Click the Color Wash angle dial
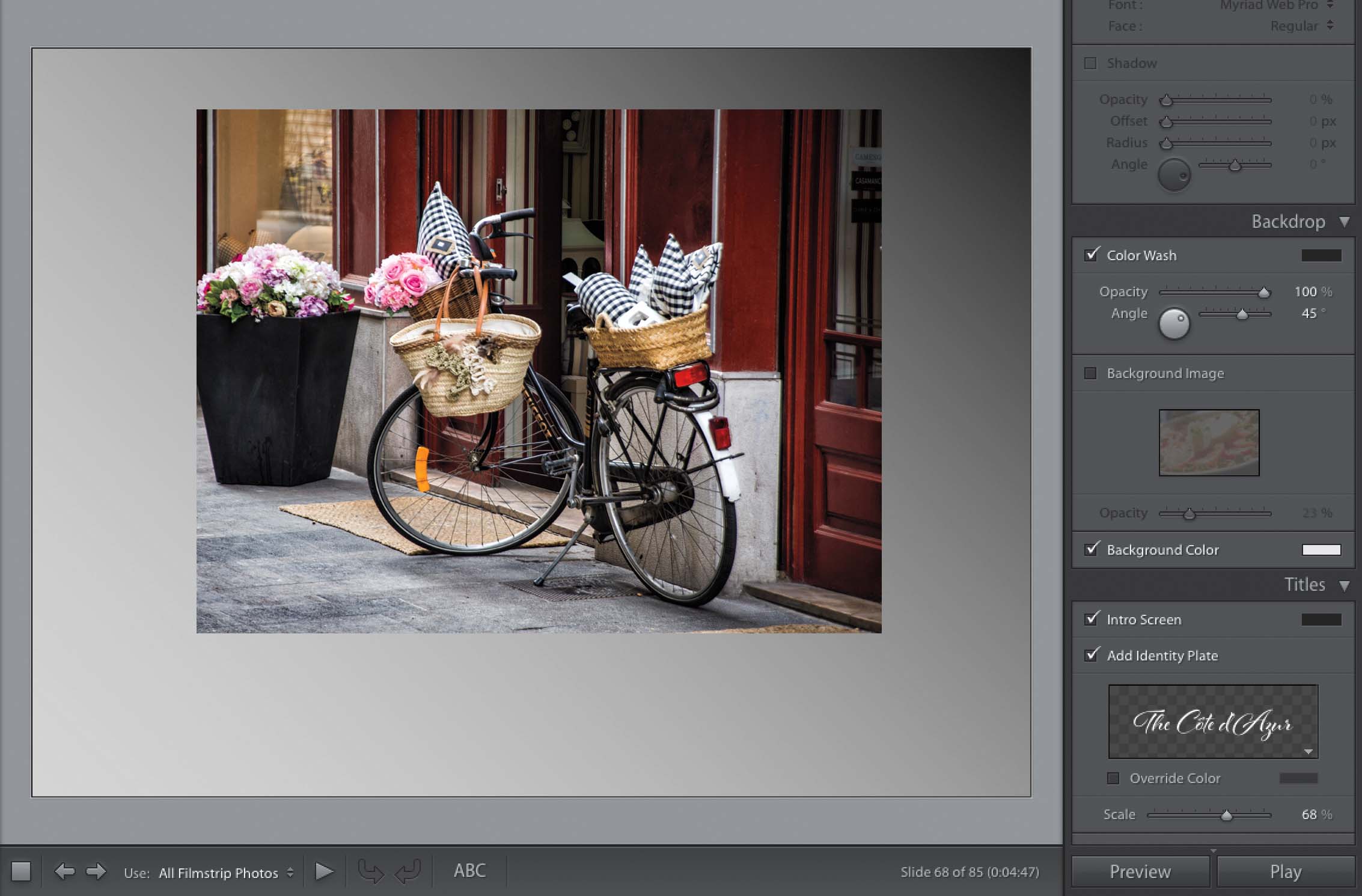The height and width of the screenshot is (896, 1362). (x=1174, y=324)
